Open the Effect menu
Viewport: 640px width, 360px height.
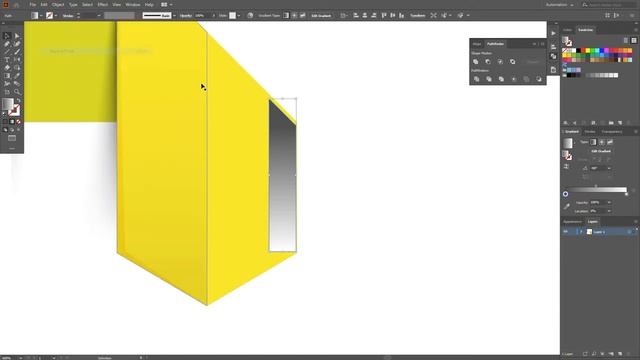102,4
